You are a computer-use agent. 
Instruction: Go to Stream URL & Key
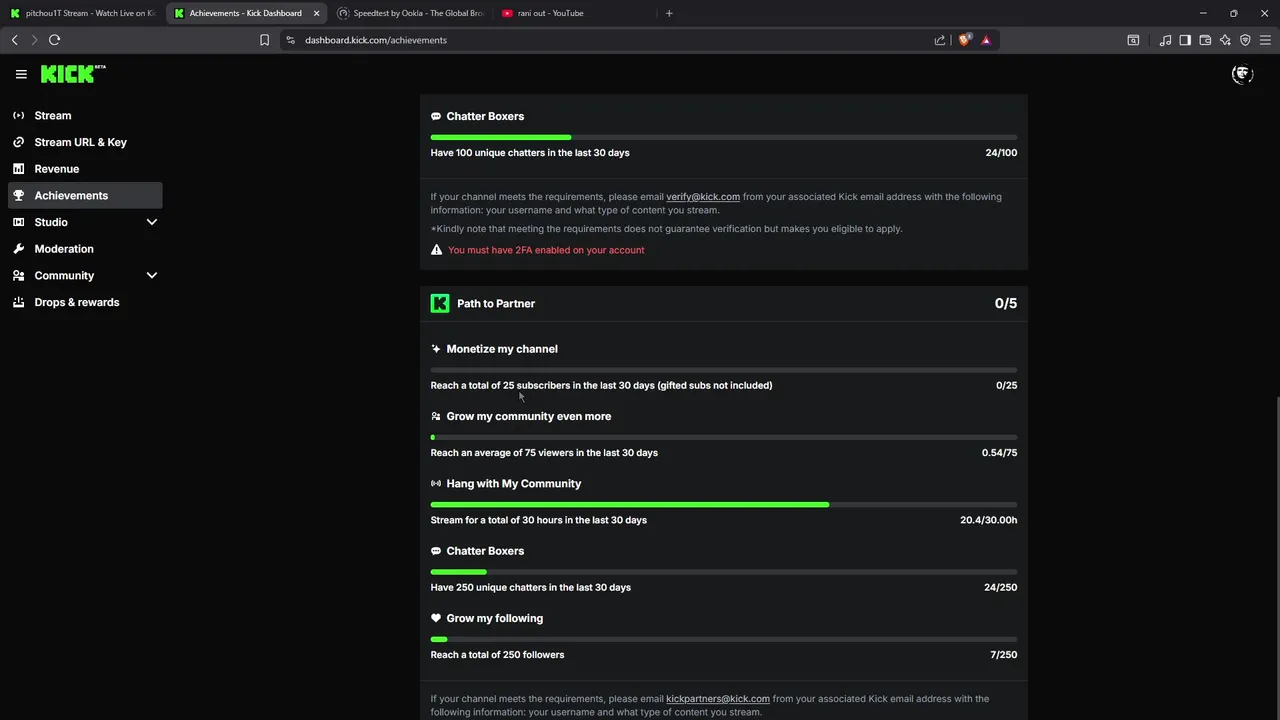(80, 142)
